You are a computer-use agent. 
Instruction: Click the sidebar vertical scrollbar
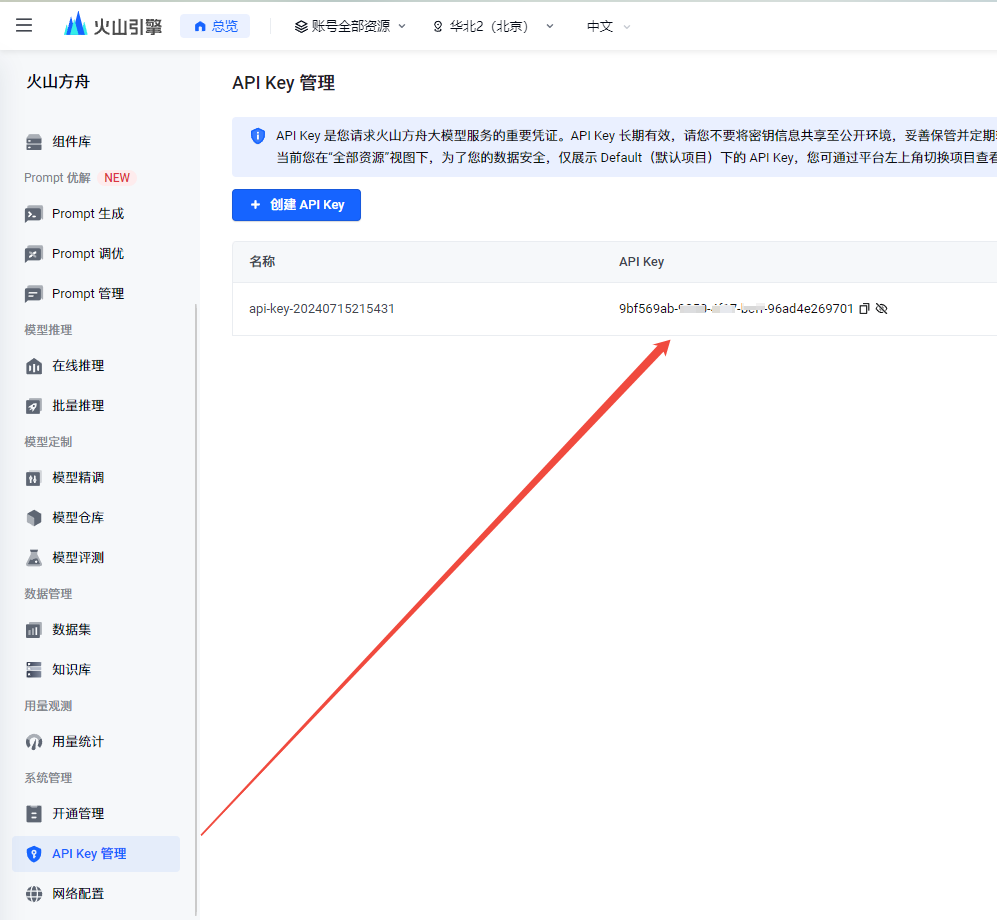pos(195,610)
